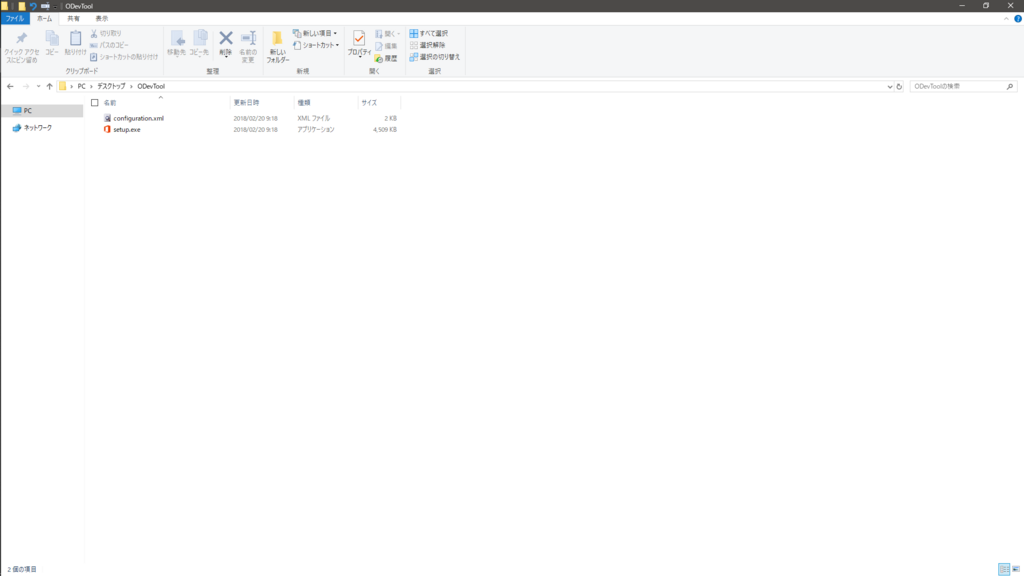Click Invert selection (選択の切り替え)
The width and height of the screenshot is (1024, 576).
pyautogui.click(x=435, y=57)
